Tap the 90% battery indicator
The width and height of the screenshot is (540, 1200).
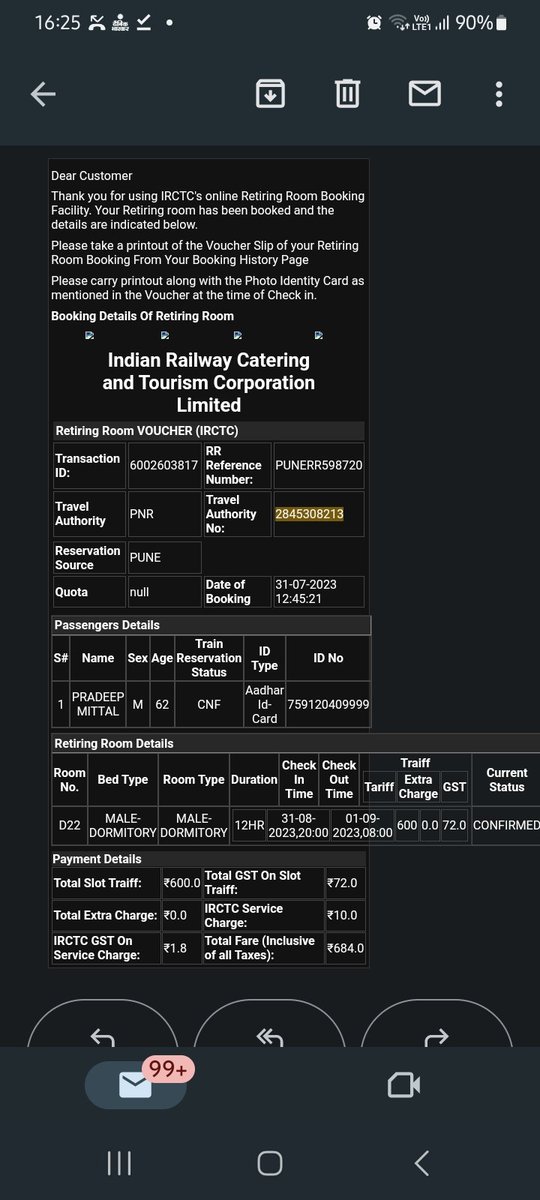482,22
